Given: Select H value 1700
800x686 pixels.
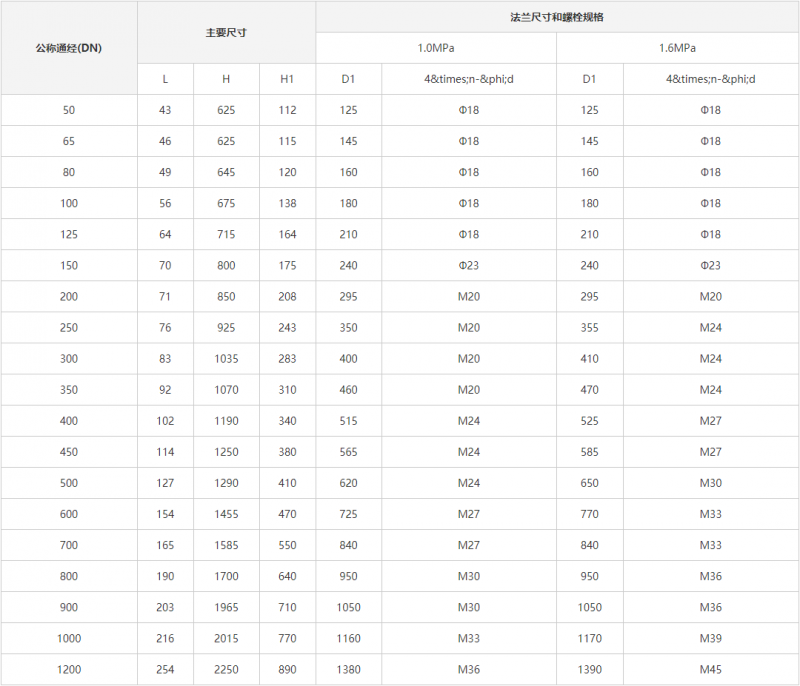Looking at the screenshot, I should click(226, 577).
